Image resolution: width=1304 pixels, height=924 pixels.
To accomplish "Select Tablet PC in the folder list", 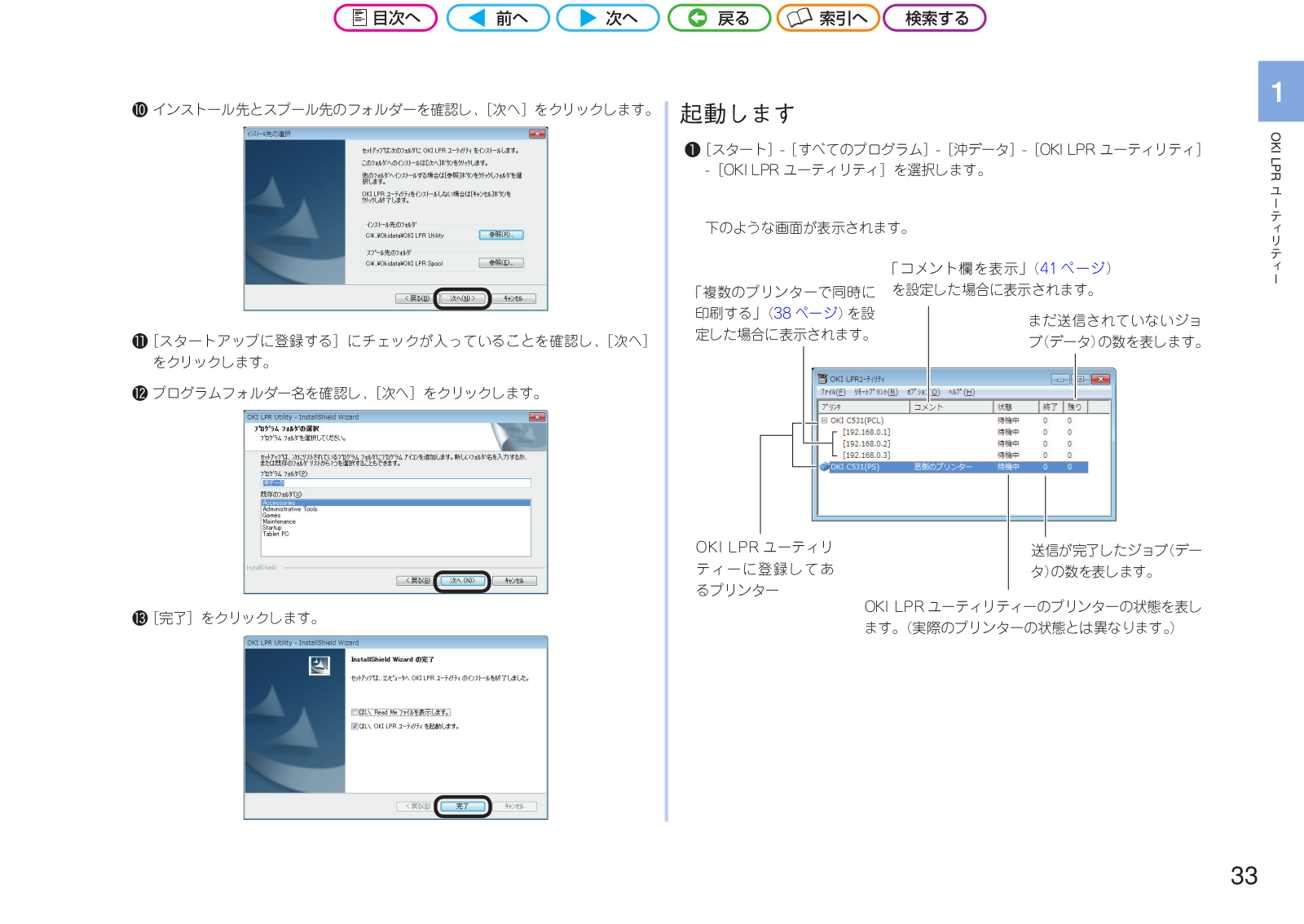I will pos(275,534).
